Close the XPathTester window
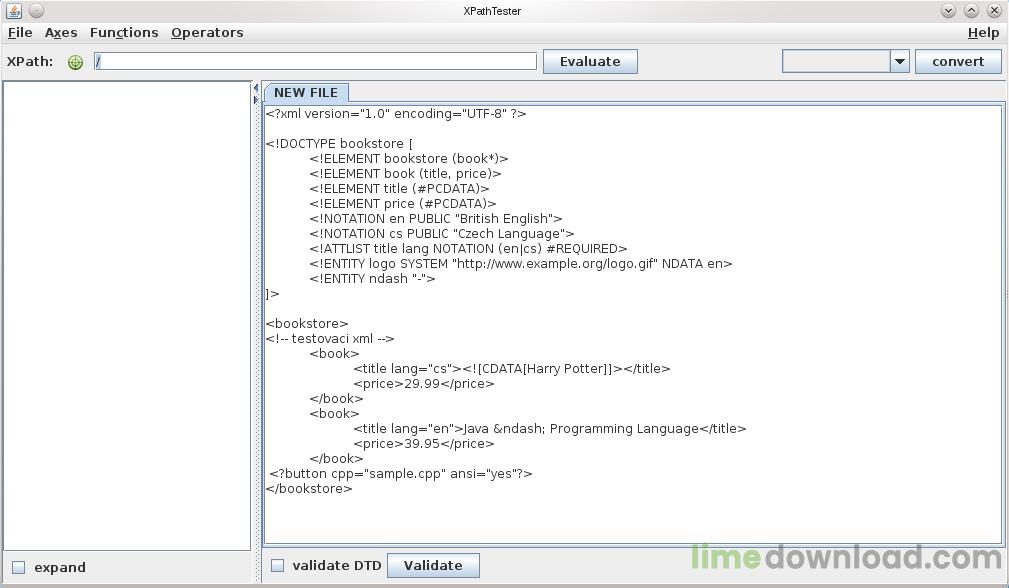This screenshot has height=588, width=1009. pos(994,10)
